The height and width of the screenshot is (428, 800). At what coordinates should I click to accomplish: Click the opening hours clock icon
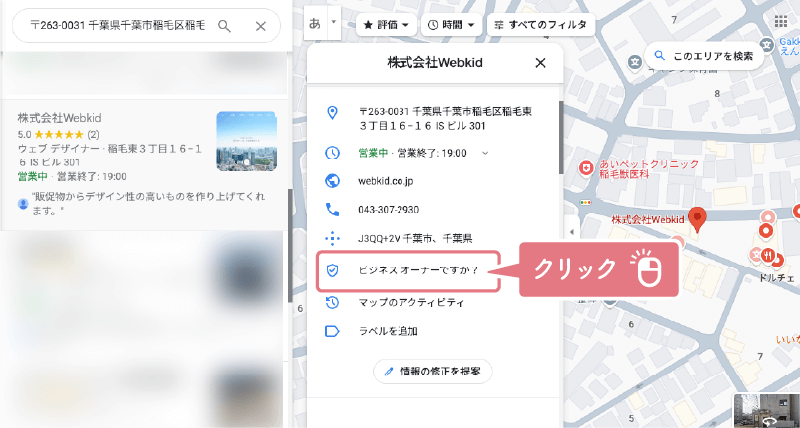pos(332,153)
